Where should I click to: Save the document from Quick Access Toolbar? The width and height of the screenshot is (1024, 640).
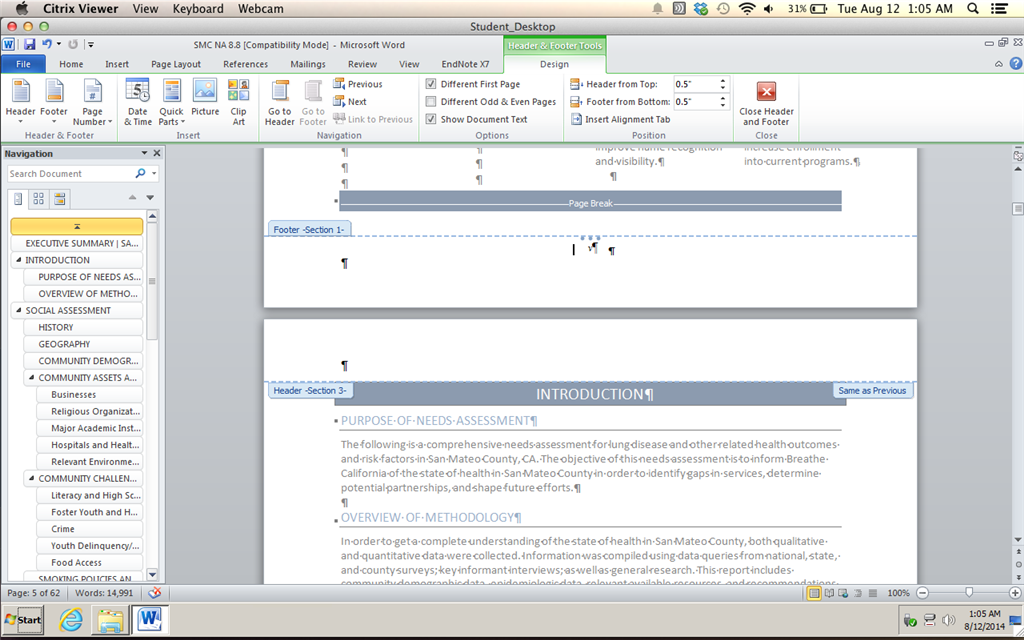(x=29, y=45)
